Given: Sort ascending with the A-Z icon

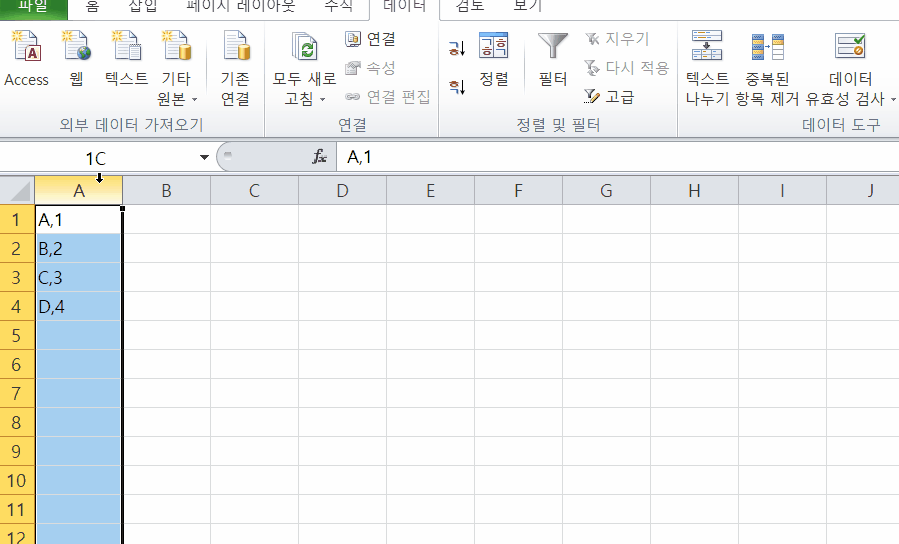Looking at the screenshot, I should (457, 48).
